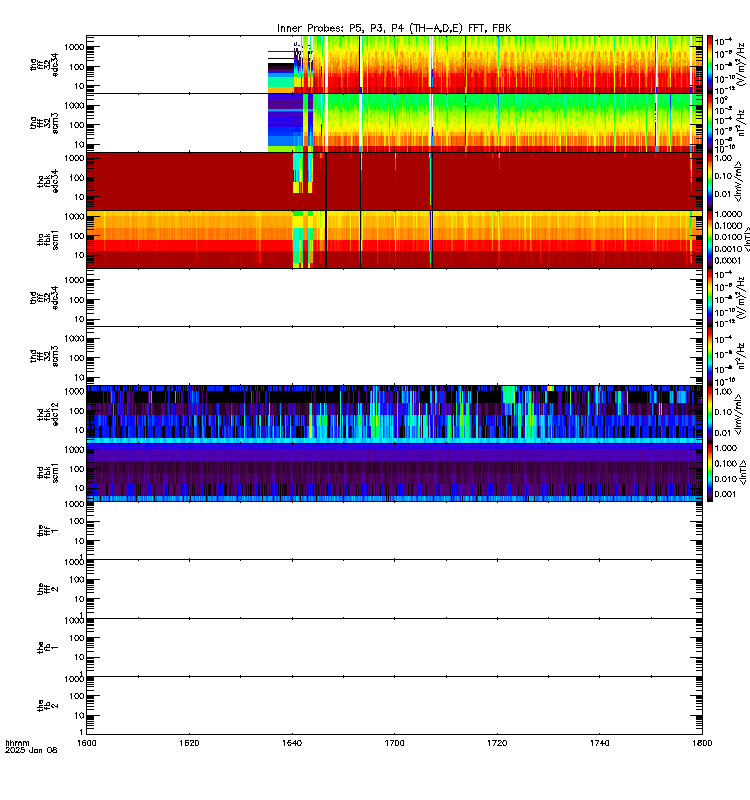Click the 'the fb 1' panel label
This screenshot has width=750, height=800.
pyautogui.click(x=48, y=647)
